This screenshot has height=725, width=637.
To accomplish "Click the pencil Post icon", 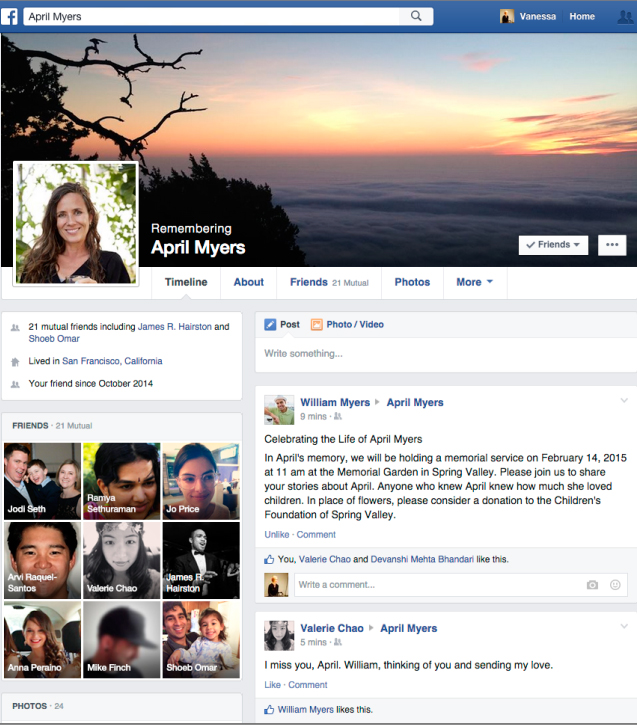I will click(x=270, y=325).
